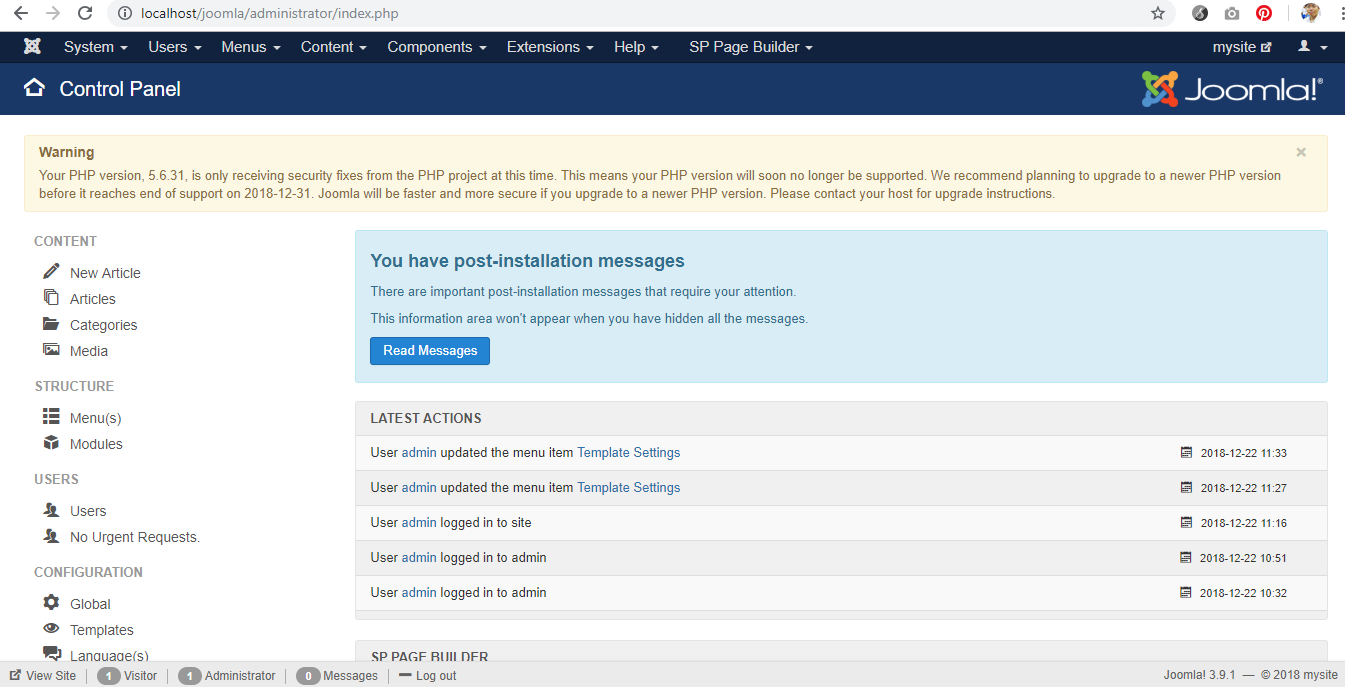Open the Content menu
Image resolution: width=1345 pixels, height=687 pixels.
333,47
